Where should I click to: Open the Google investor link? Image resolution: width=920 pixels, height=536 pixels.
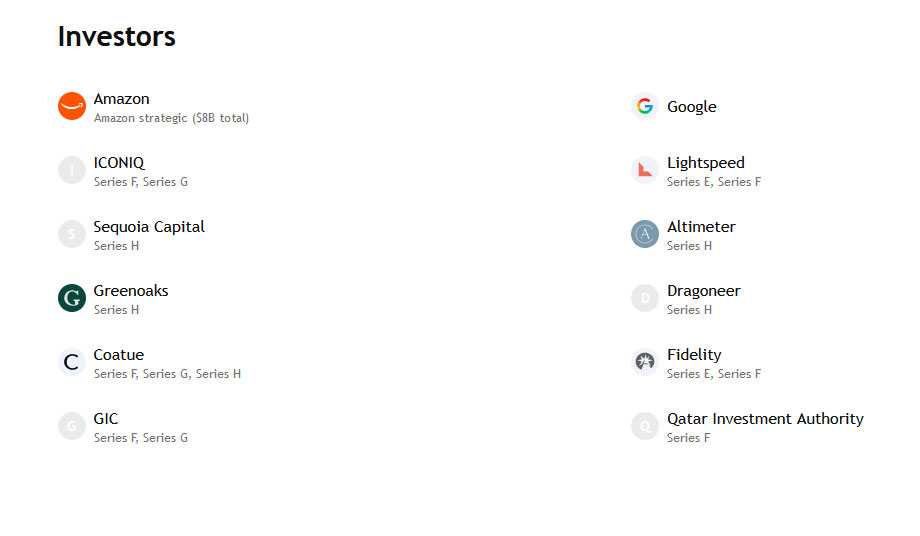pyautogui.click(x=692, y=107)
